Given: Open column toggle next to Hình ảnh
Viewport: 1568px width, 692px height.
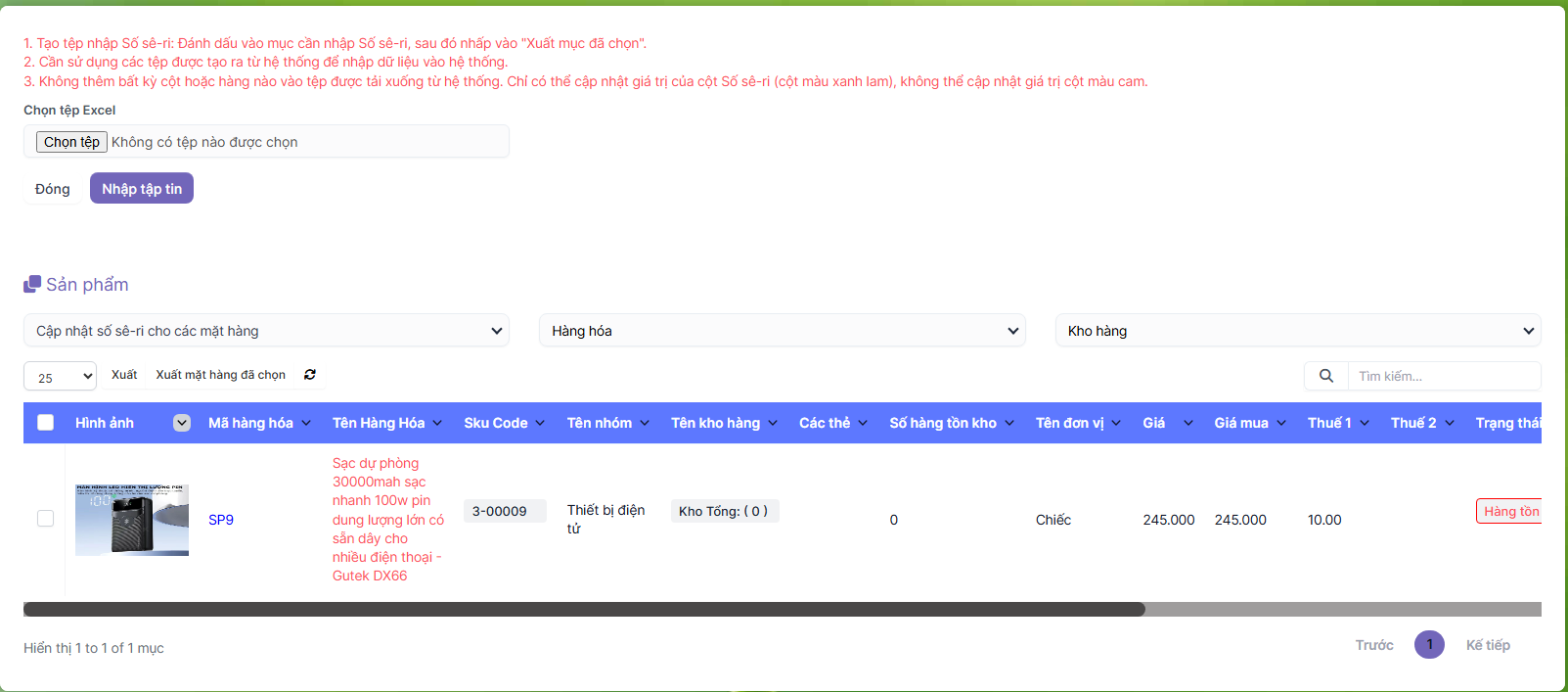Looking at the screenshot, I should click(182, 423).
